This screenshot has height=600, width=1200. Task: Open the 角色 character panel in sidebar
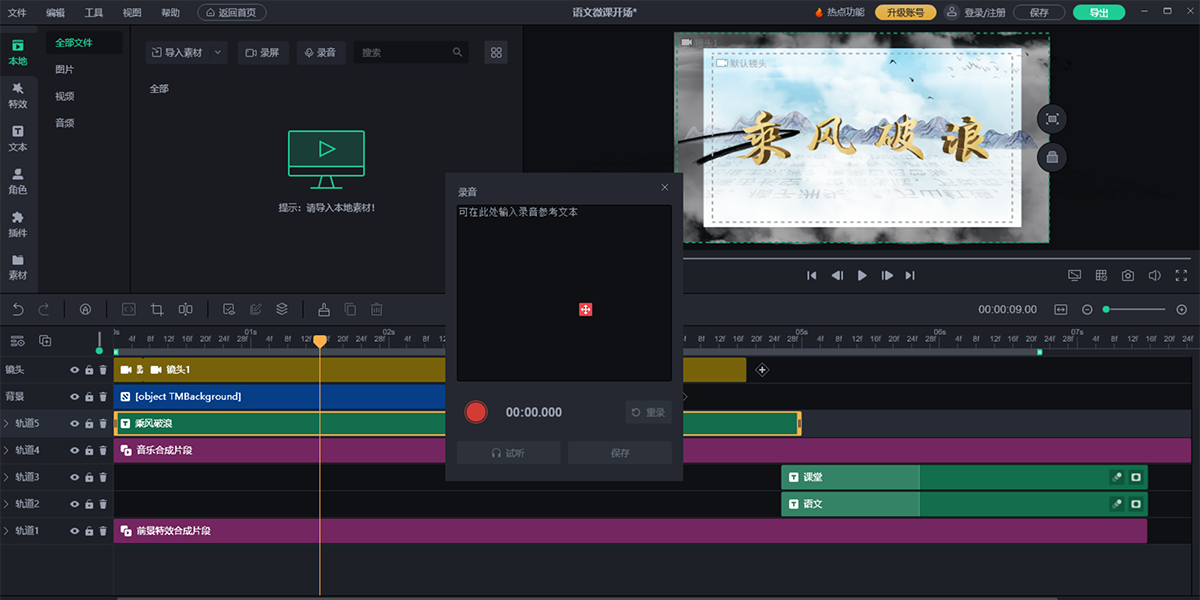pos(18,181)
